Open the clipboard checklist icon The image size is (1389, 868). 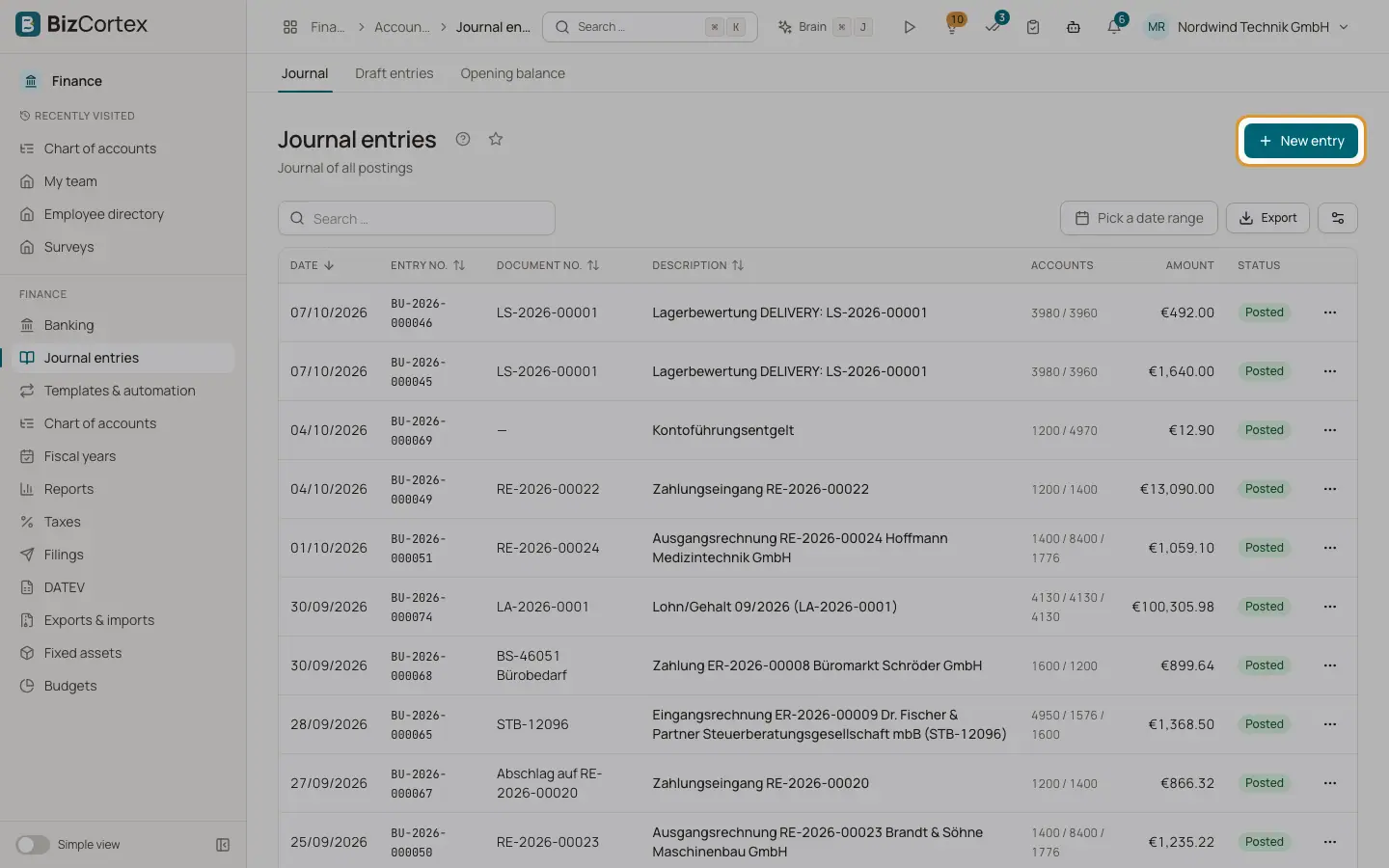pyautogui.click(x=1033, y=27)
